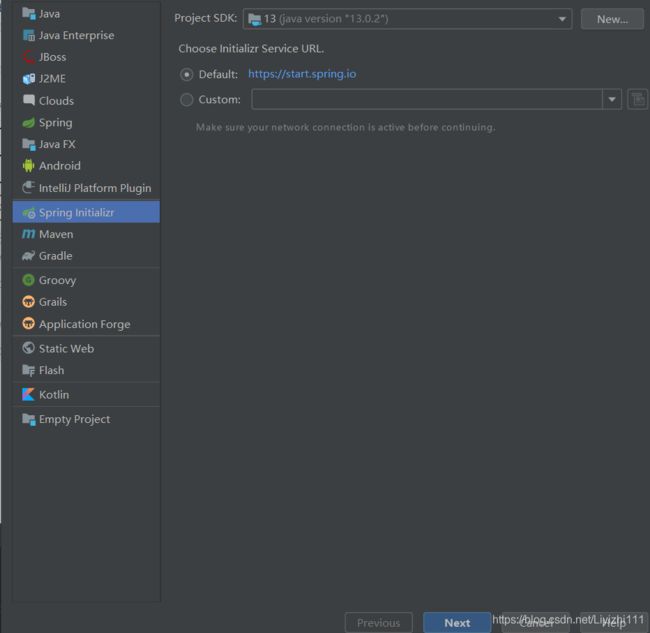
Task: Select the Custom service URL radio button
Action: [x=187, y=99]
